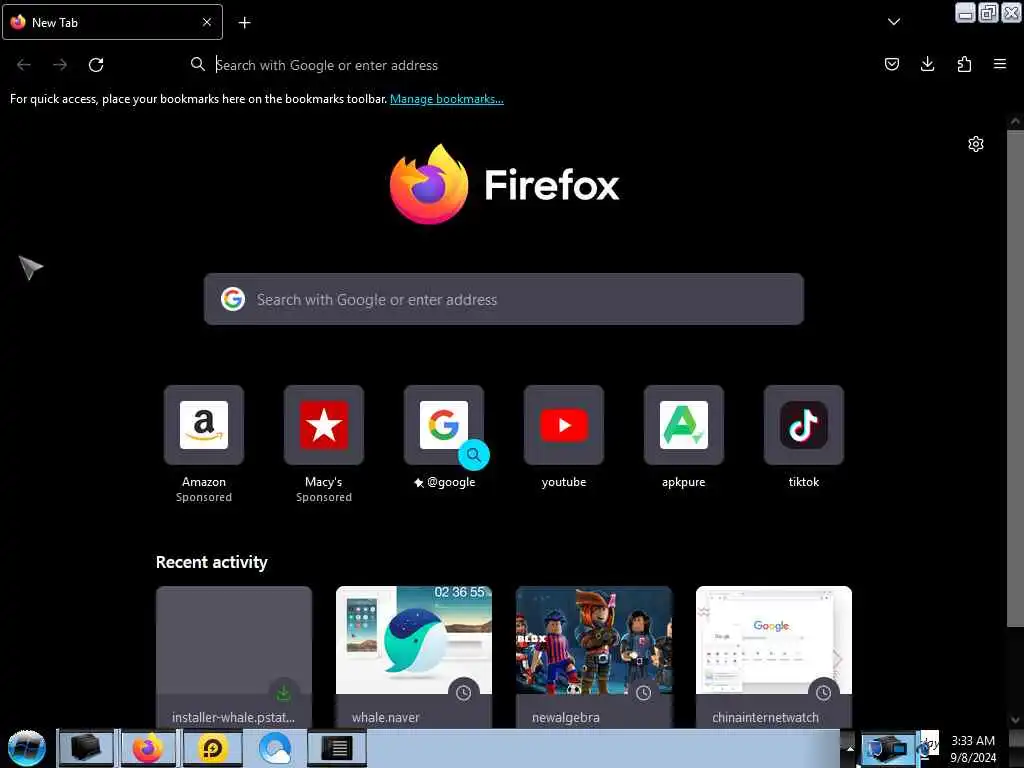The width and height of the screenshot is (1024, 768).
Task: Open the document list taskbar app
Action: tap(337, 748)
